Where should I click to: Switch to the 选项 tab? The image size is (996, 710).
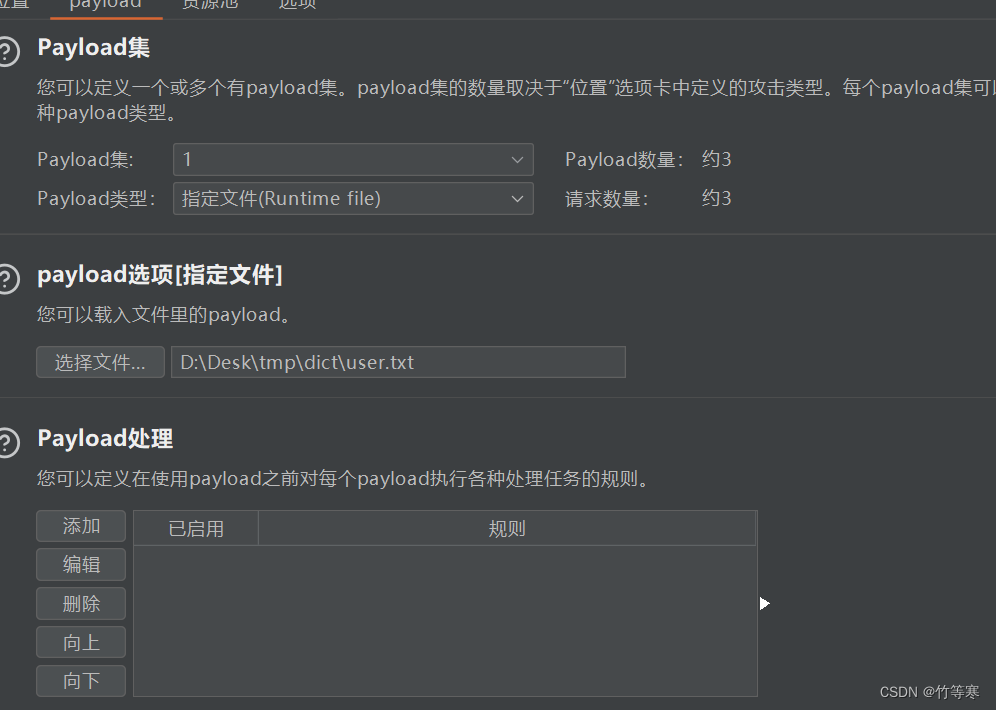297,5
